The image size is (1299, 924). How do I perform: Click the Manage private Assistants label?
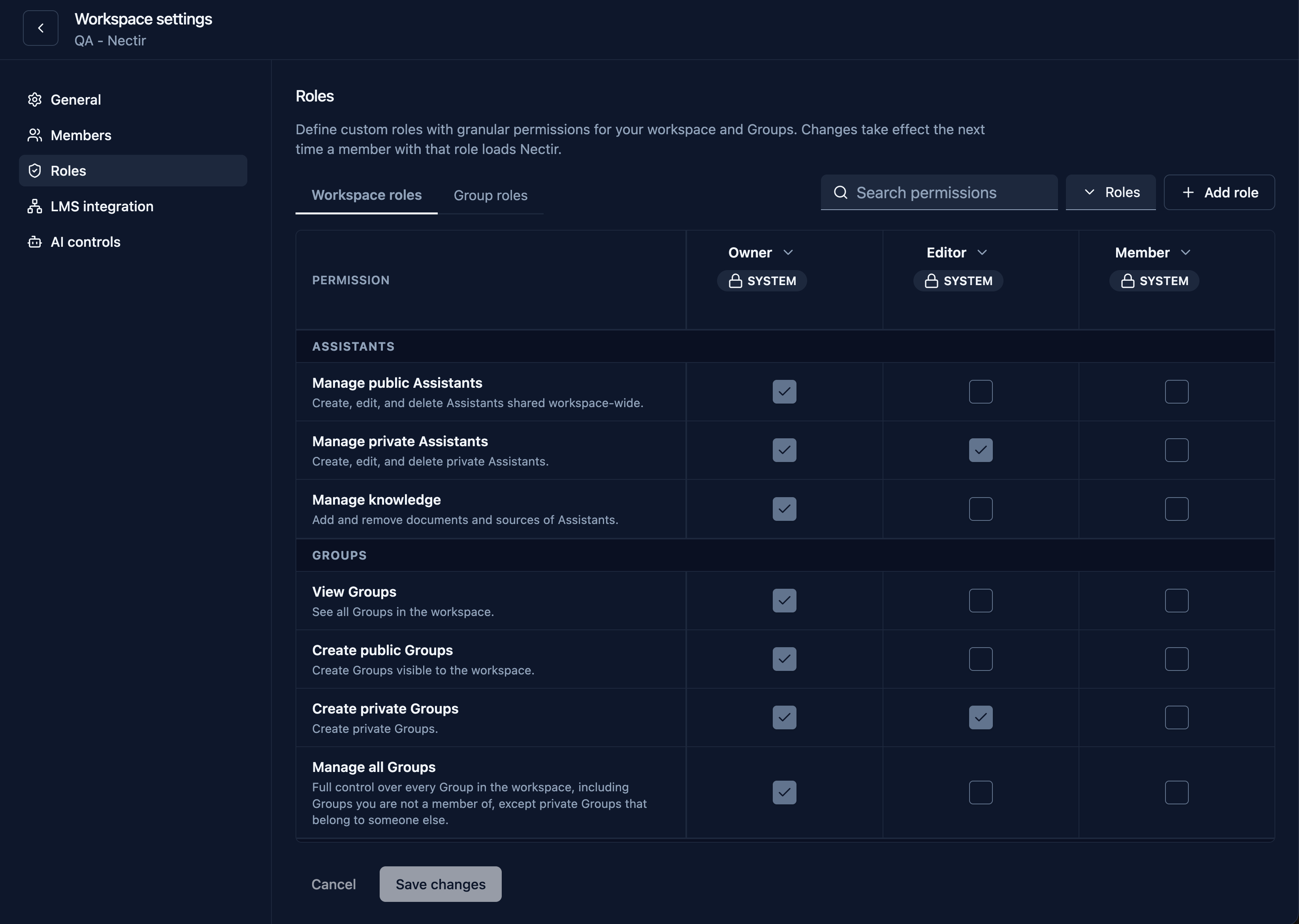(400, 441)
